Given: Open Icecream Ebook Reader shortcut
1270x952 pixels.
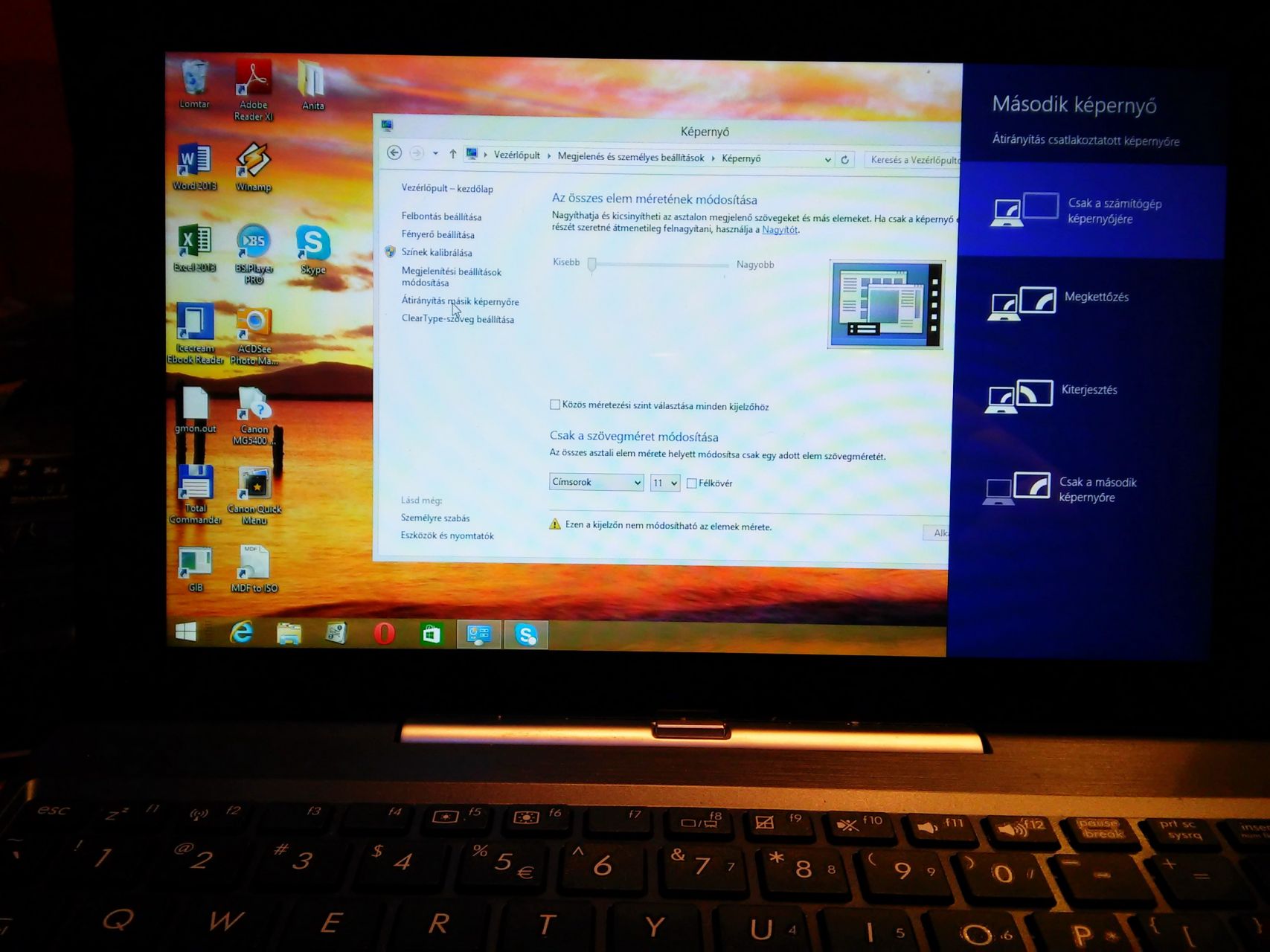Looking at the screenshot, I should [x=195, y=333].
